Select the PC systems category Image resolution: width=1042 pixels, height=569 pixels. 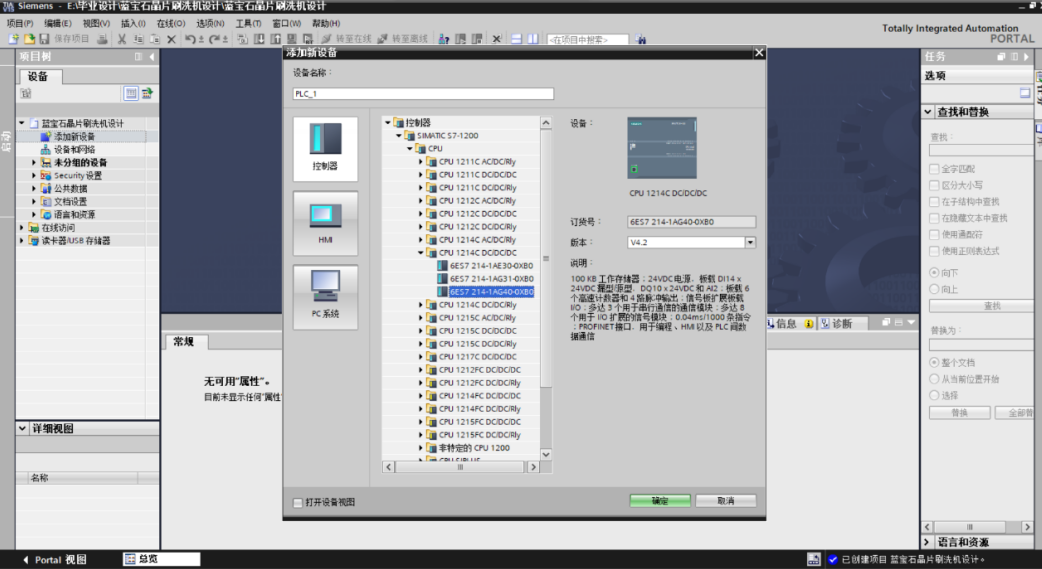(325, 296)
